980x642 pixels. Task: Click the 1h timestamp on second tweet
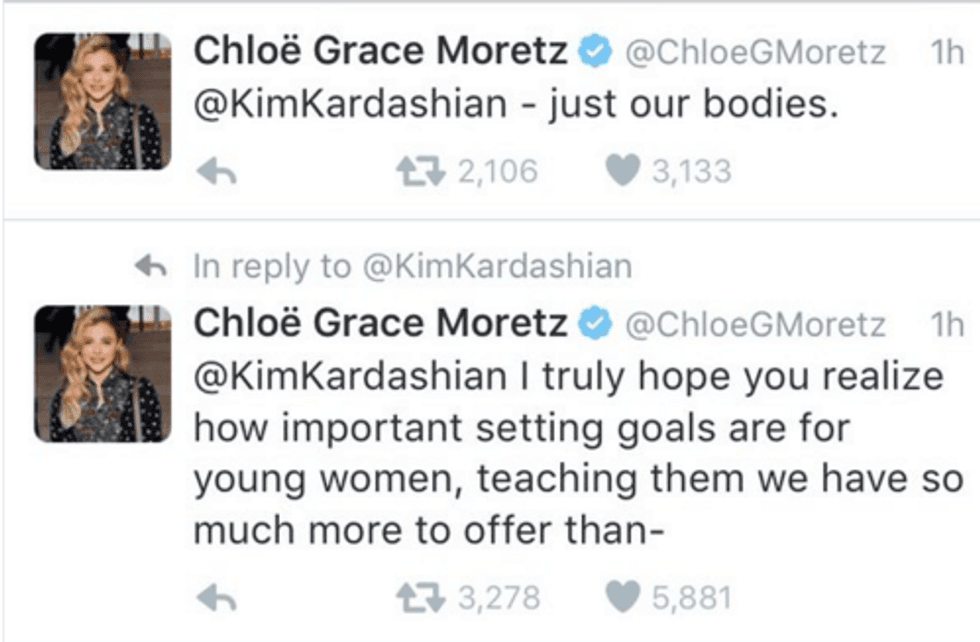coord(947,324)
